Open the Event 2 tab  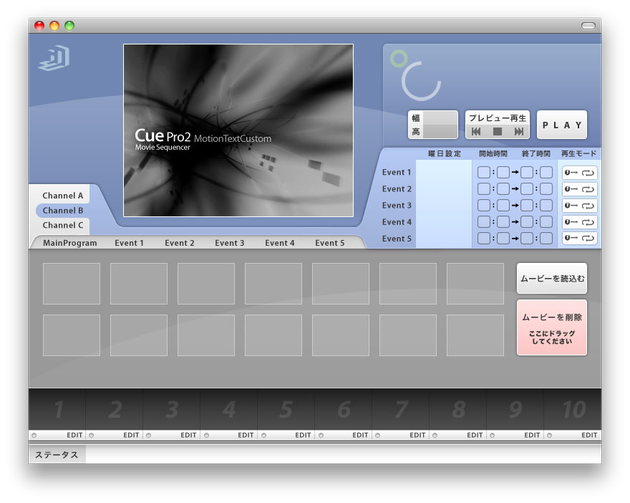[x=179, y=243]
